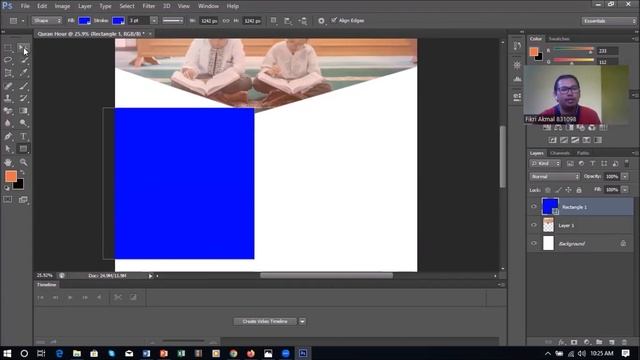Screen dimensions: 640x360
Task: Select the Path Selection tool
Action: (x=8, y=149)
